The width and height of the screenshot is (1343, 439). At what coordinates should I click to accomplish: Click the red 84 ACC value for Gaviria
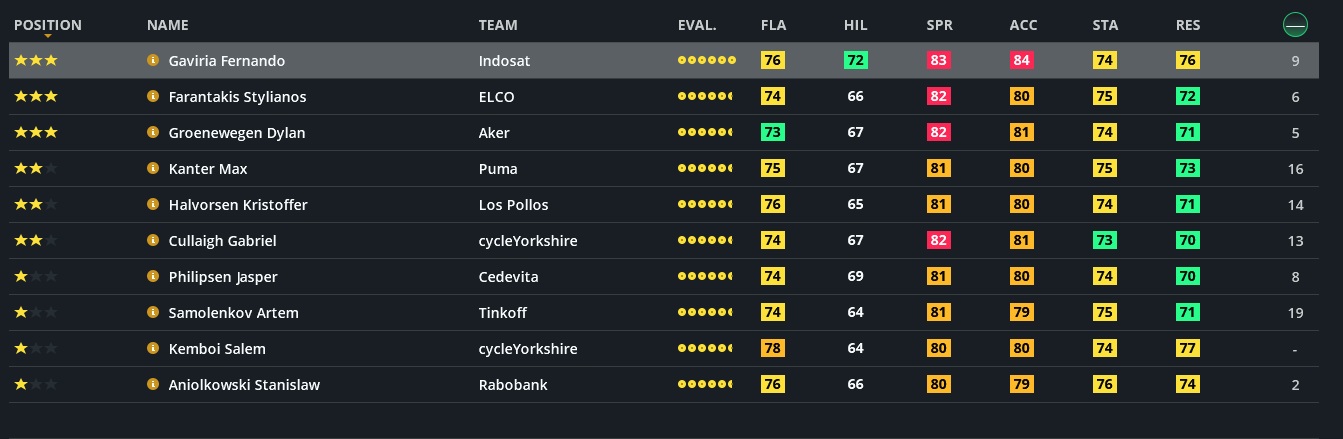click(1021, 61)
